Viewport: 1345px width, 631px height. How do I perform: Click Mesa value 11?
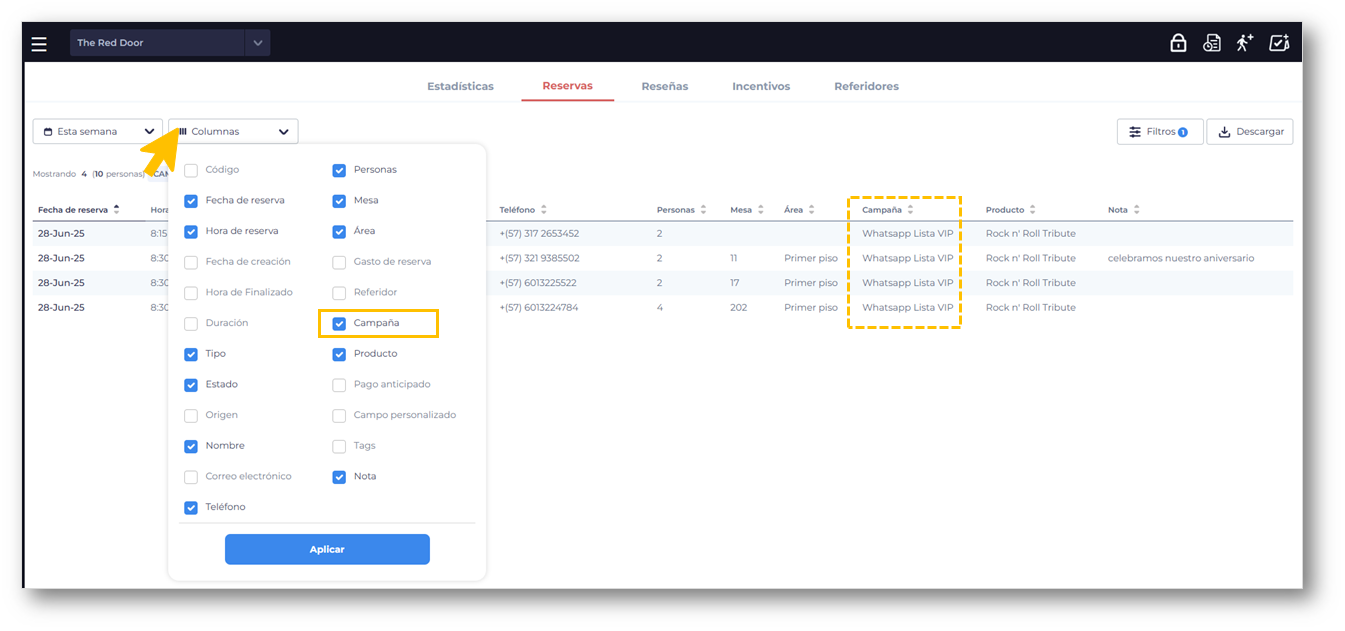point(734,258)
